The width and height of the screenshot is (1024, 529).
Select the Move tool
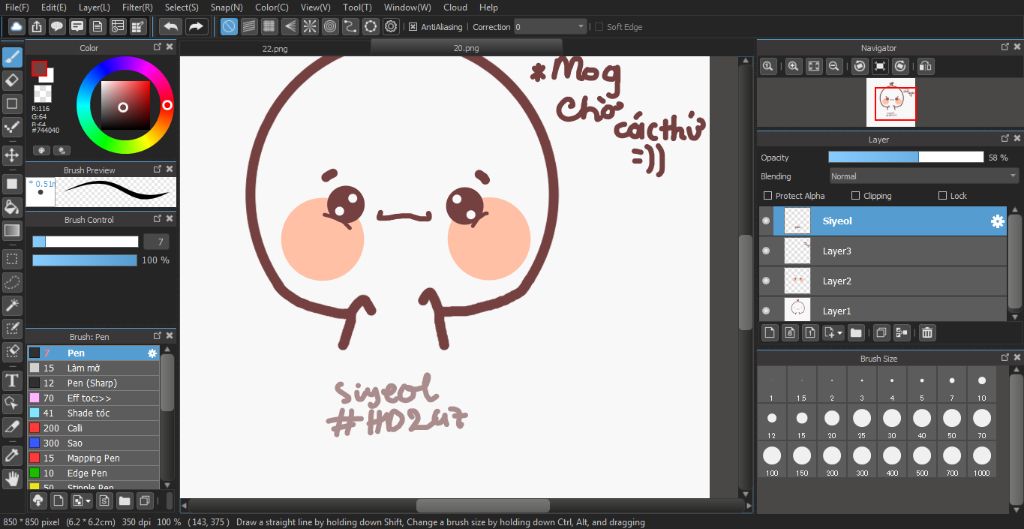pyautogui.click(x=12, y=155)
